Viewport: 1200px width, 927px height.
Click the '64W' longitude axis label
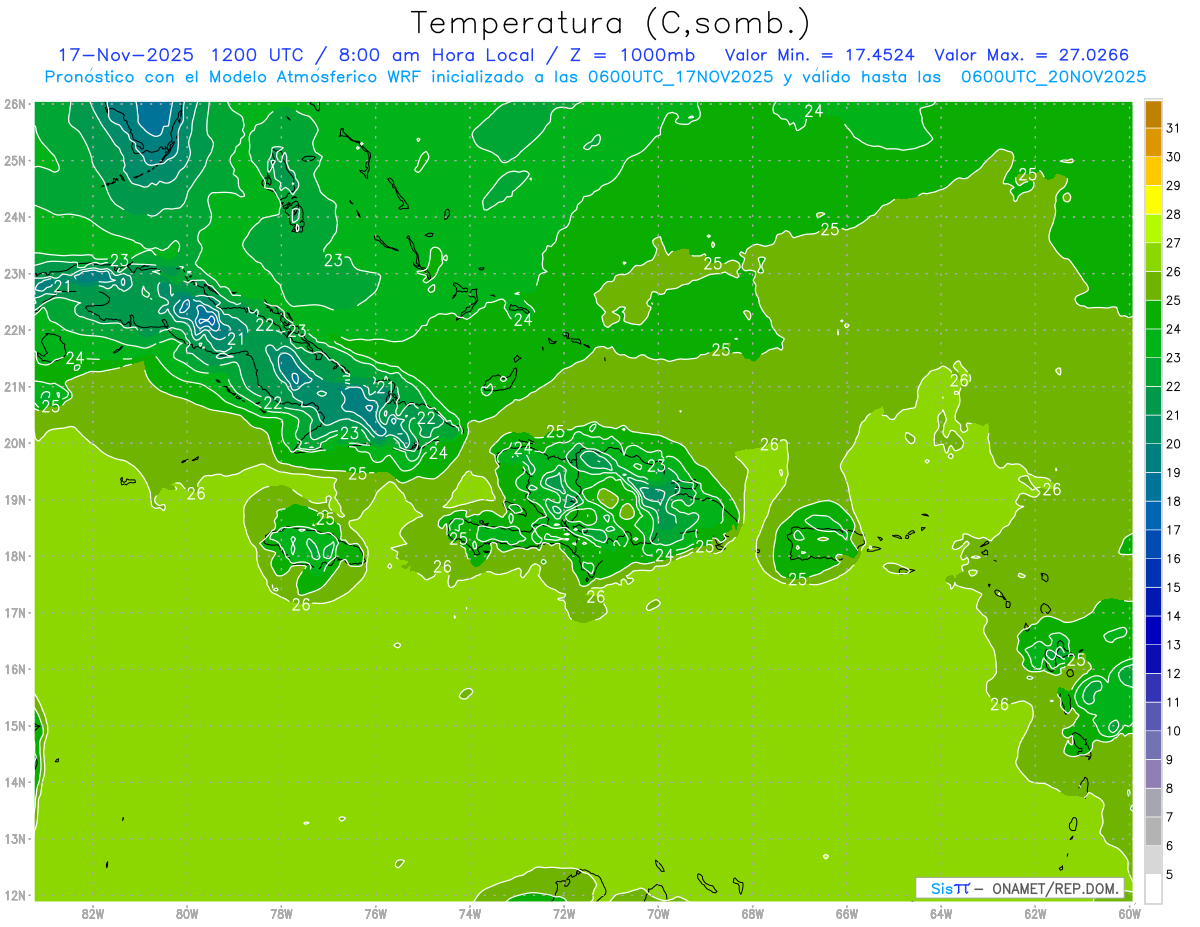[941, 913]
